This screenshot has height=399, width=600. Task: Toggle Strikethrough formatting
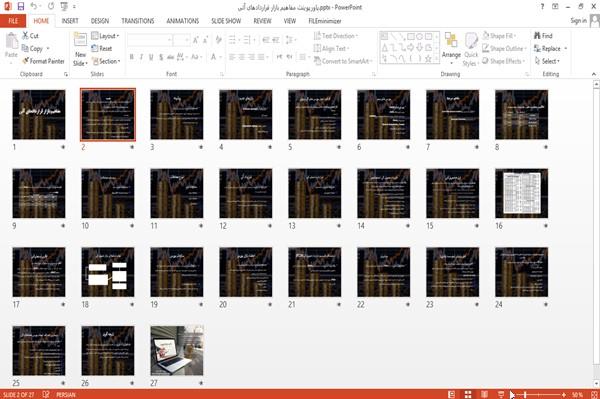(170, 57)
